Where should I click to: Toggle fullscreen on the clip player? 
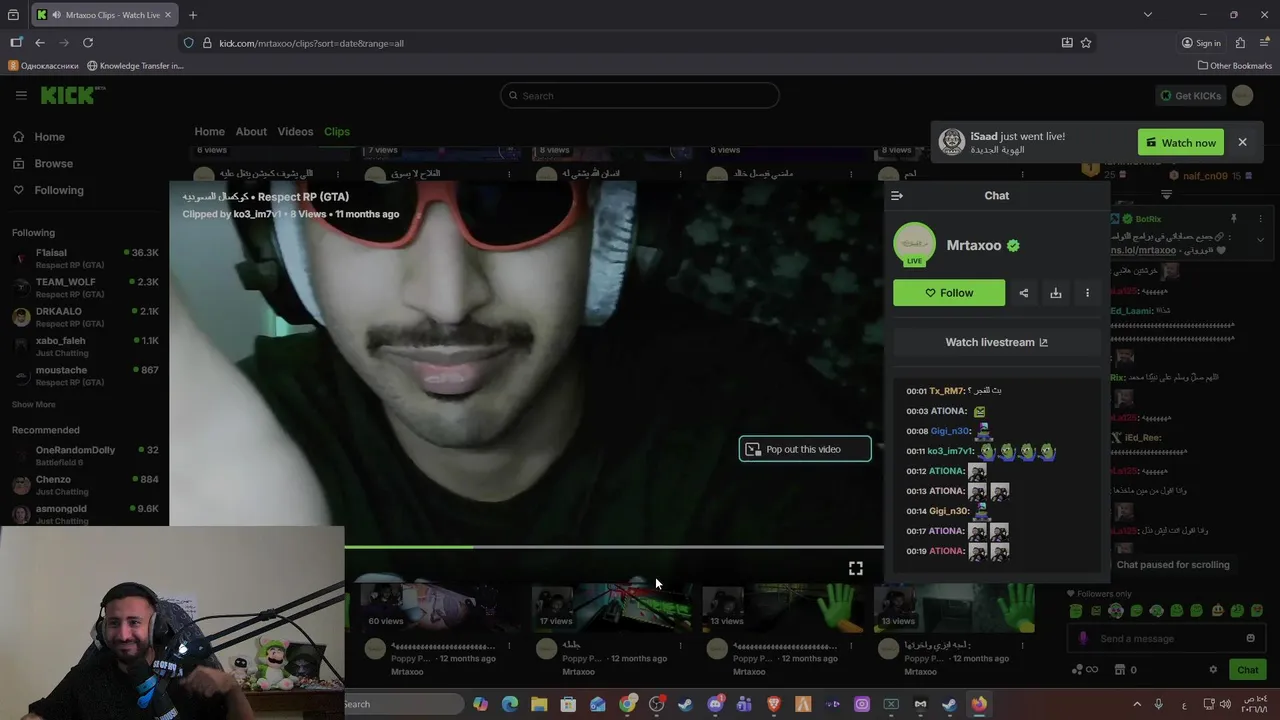(856, 568)
